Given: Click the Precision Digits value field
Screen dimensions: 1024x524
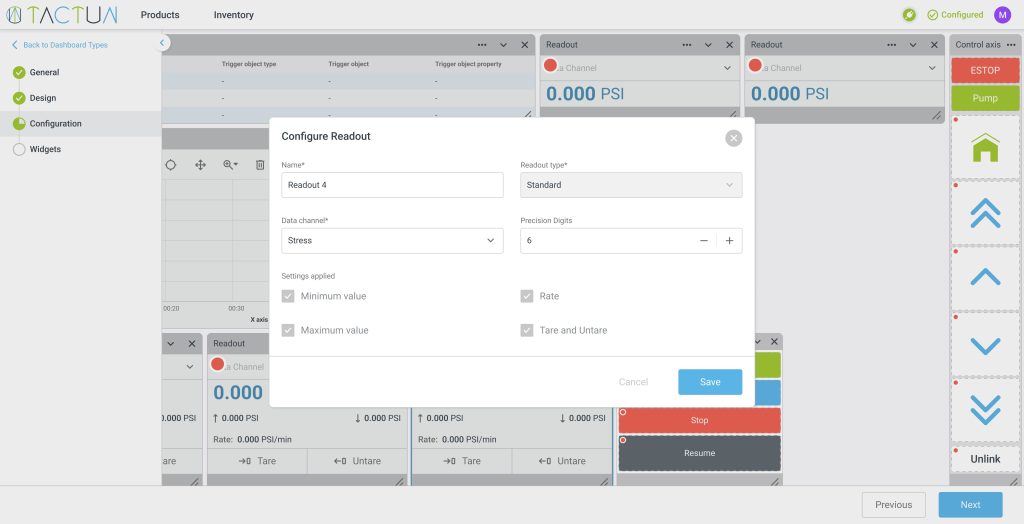Looking at the screenshot, I should 606,240.
